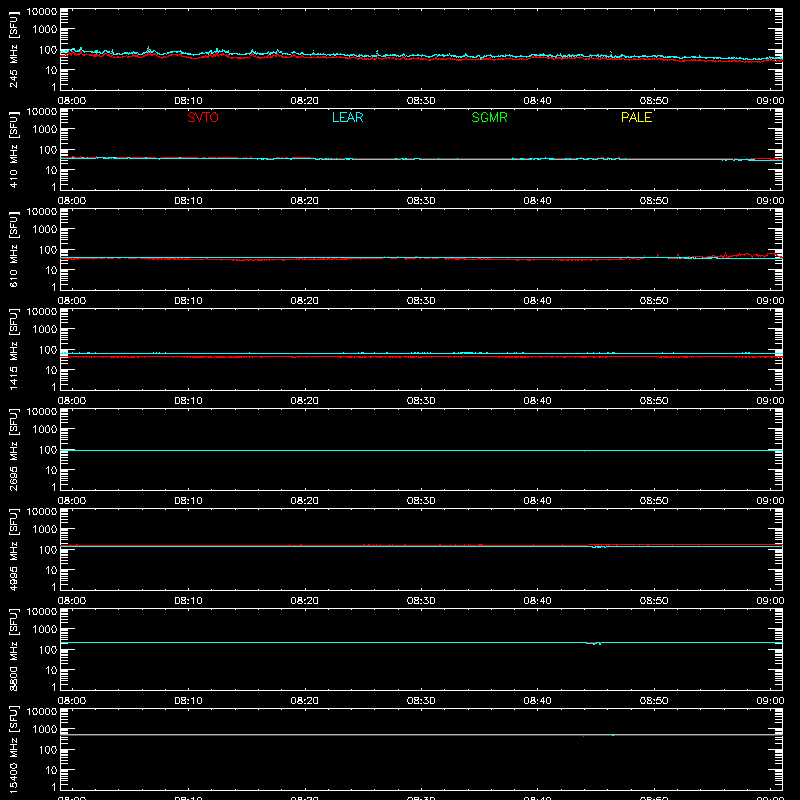Click the red SVTO station label
The width and height of the screenshot is (800, 800).
[203, 117]
